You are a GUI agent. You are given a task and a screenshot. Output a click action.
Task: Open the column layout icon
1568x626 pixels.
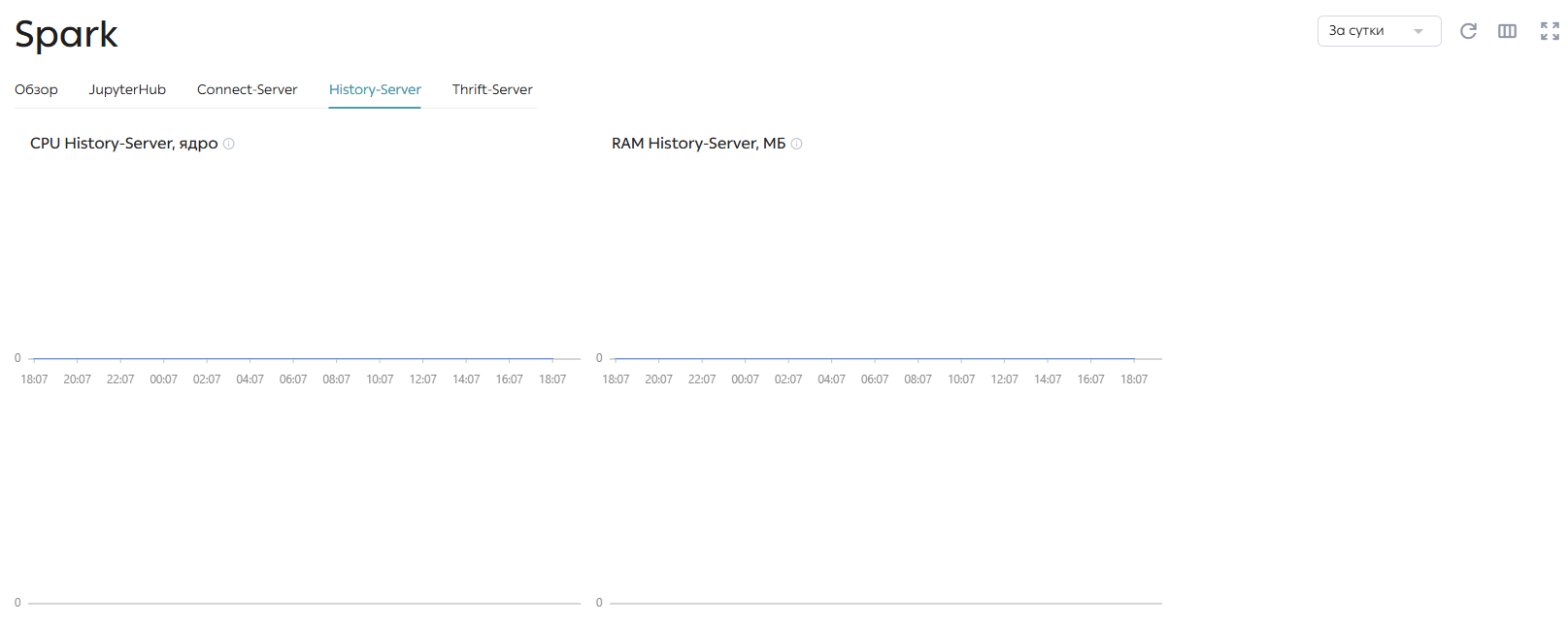tap(1507, 31)
